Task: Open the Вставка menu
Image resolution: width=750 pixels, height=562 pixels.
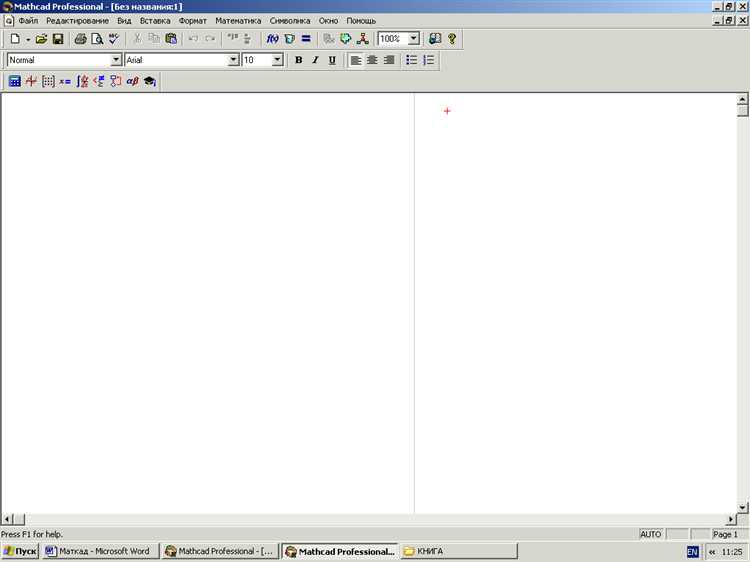Action: tap(155, 21)
